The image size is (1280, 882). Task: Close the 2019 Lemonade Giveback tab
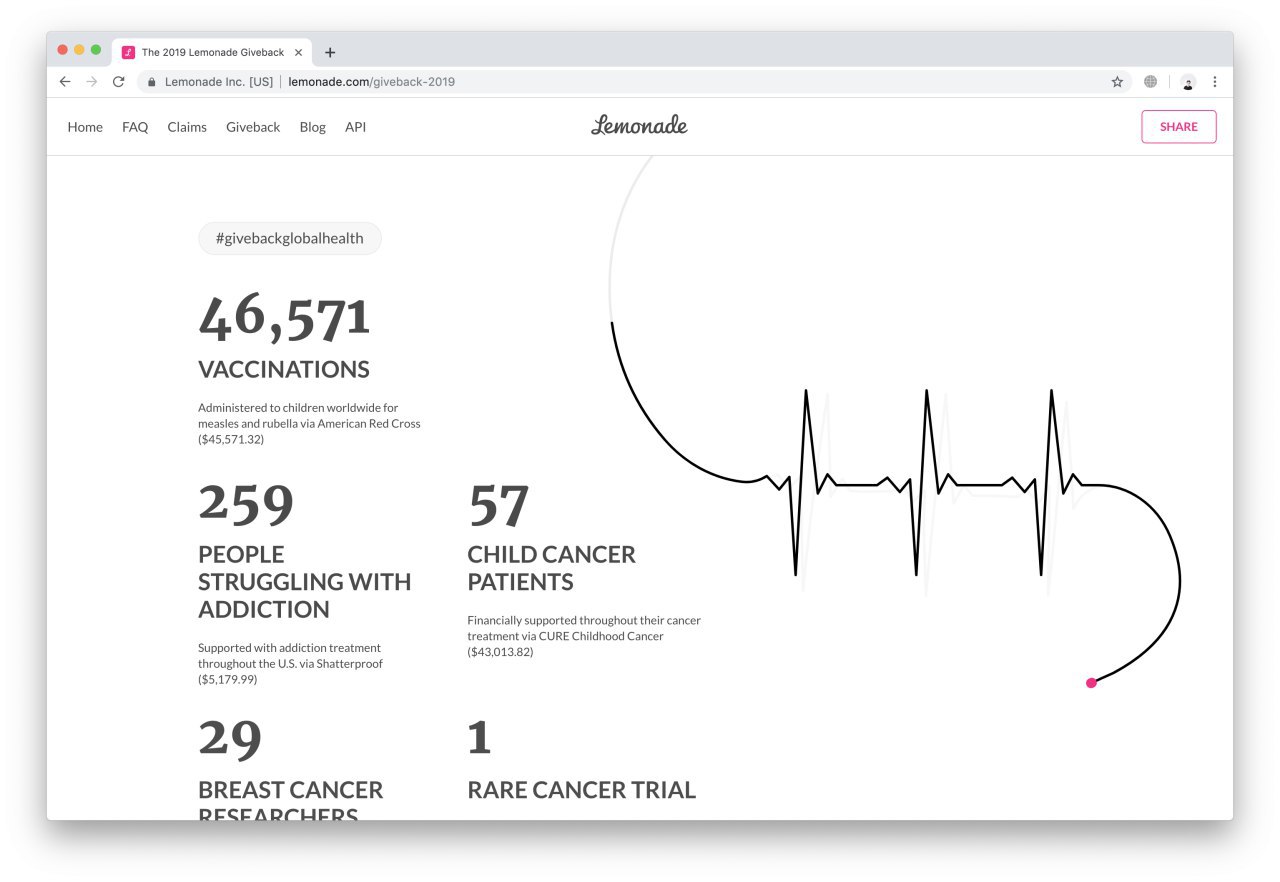click(298, 52)
